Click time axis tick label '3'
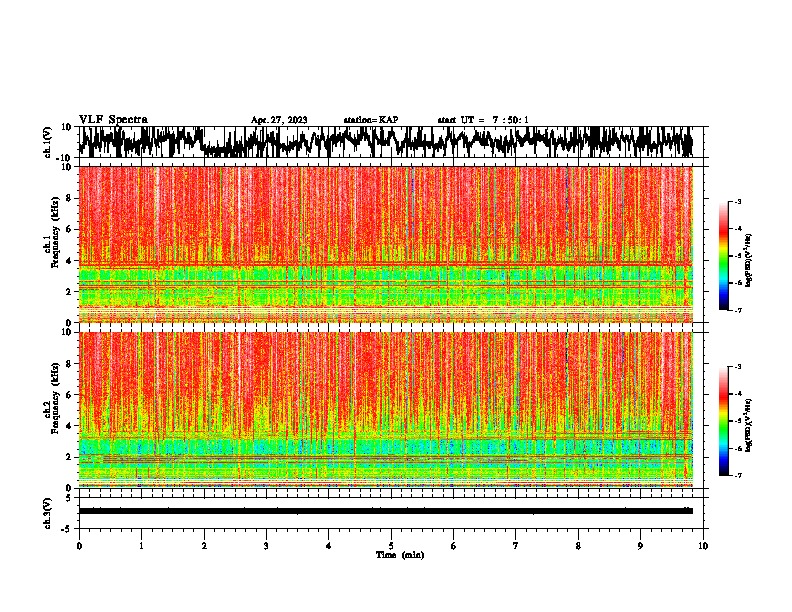 point(266,546)
